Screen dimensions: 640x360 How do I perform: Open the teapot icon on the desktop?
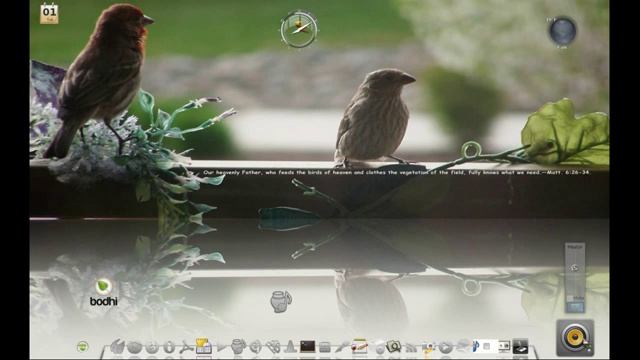[281, 302]
